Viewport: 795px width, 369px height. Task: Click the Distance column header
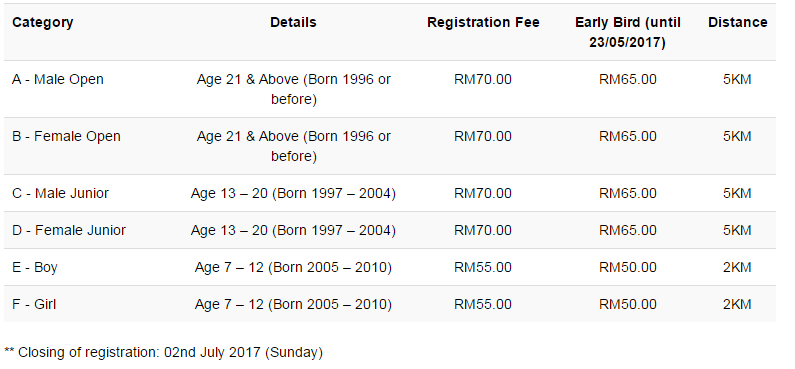(x=738, y=23)
